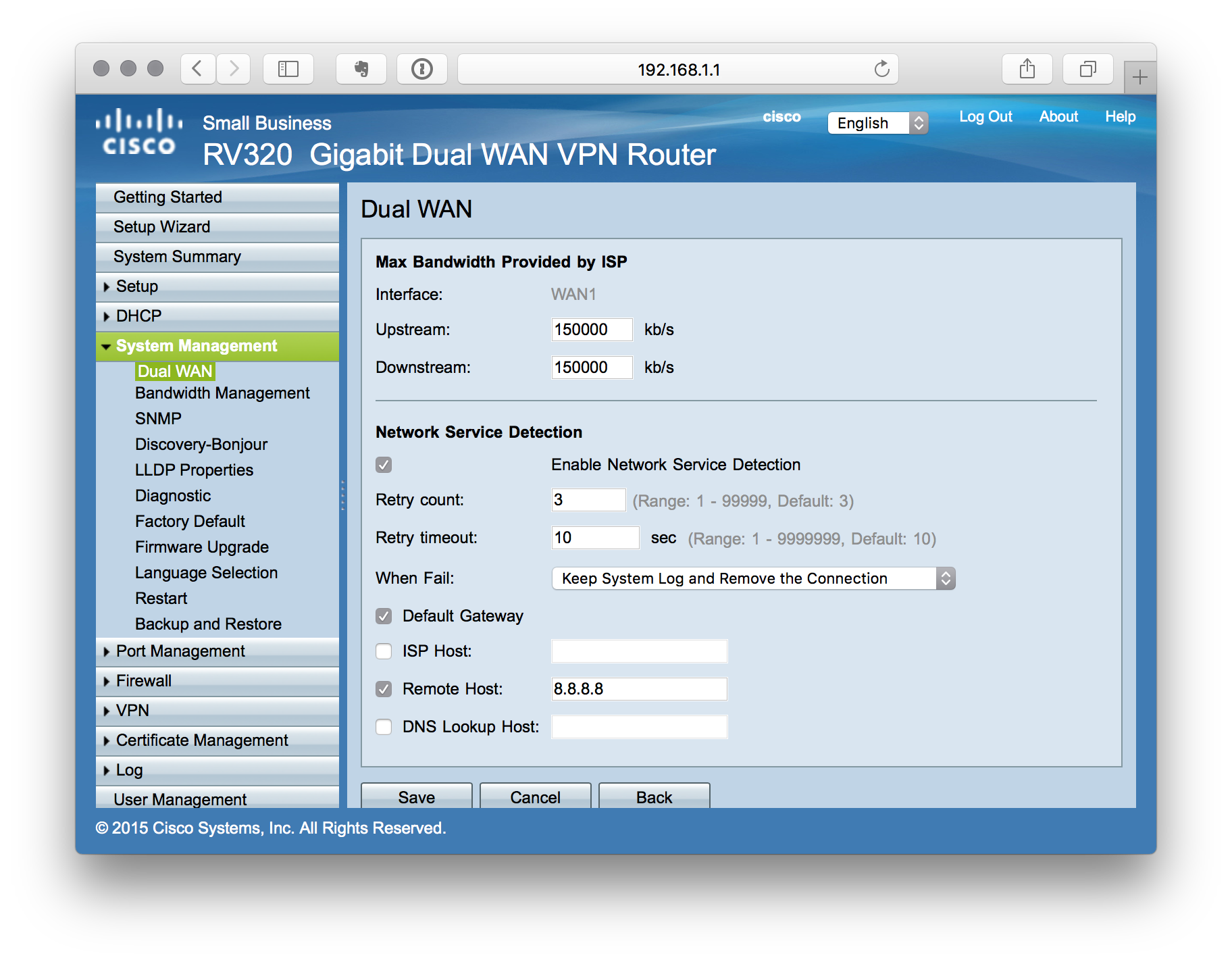Image resolution: width=1232 pixels, height=962 pixels.
Task: Focus the address bar showing 192.168.1.1
Action: (678, 69)
